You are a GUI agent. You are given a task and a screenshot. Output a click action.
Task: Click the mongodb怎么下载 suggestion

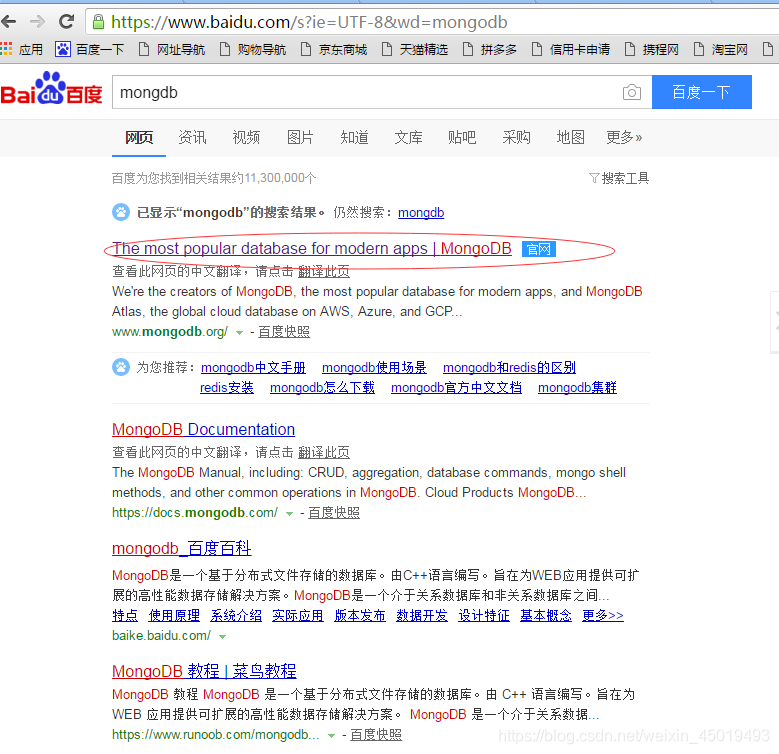tap(322, 387)
